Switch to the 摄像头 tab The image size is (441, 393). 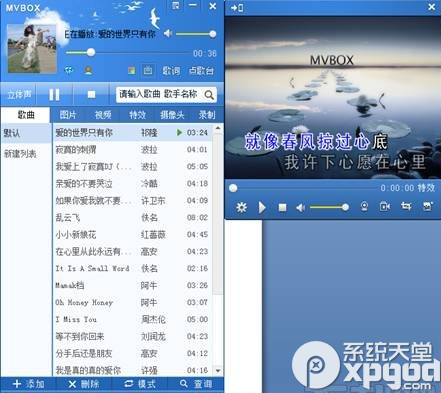tap(172, 115)
